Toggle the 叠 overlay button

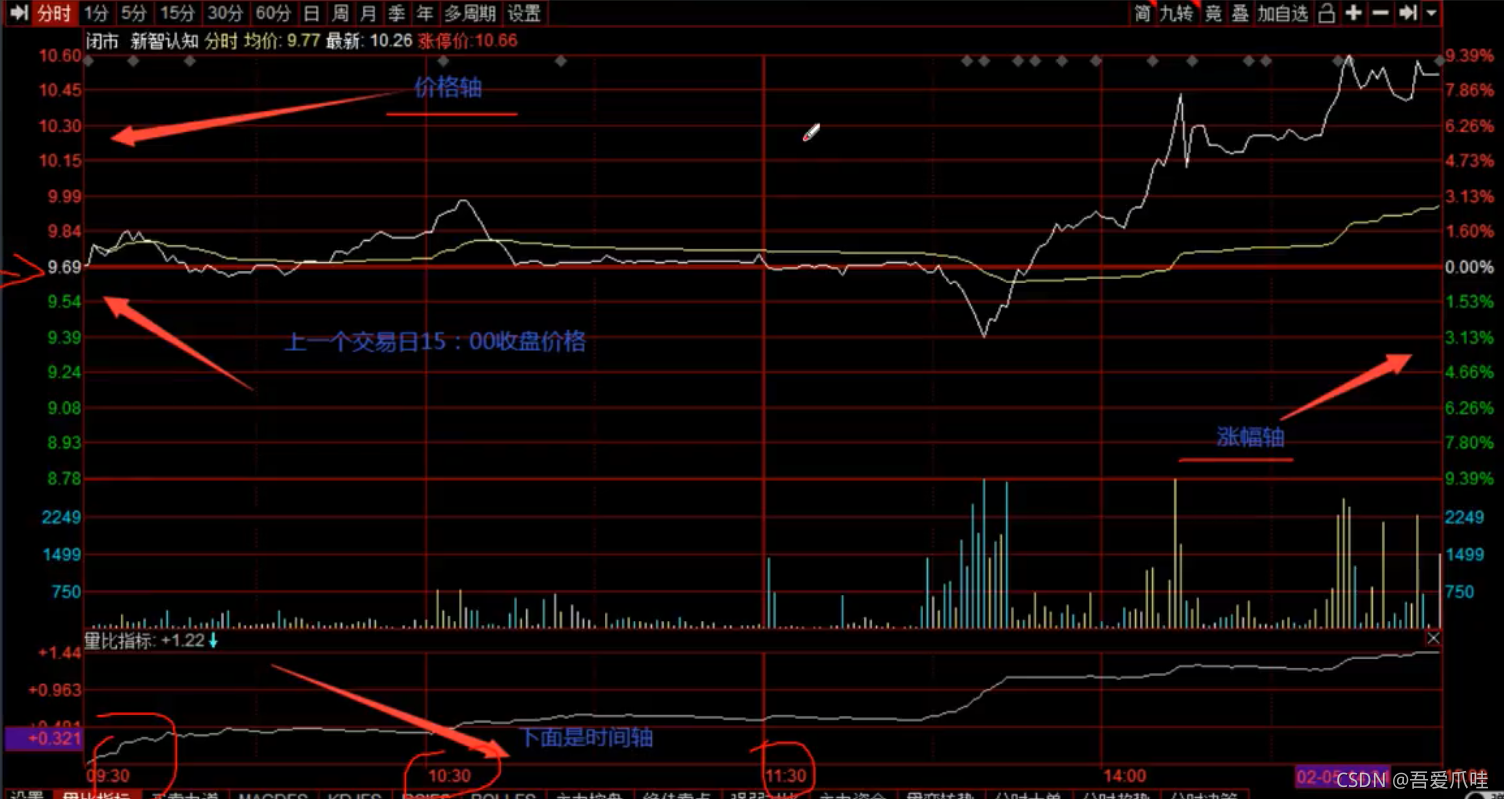click(x=1240, y=13)
